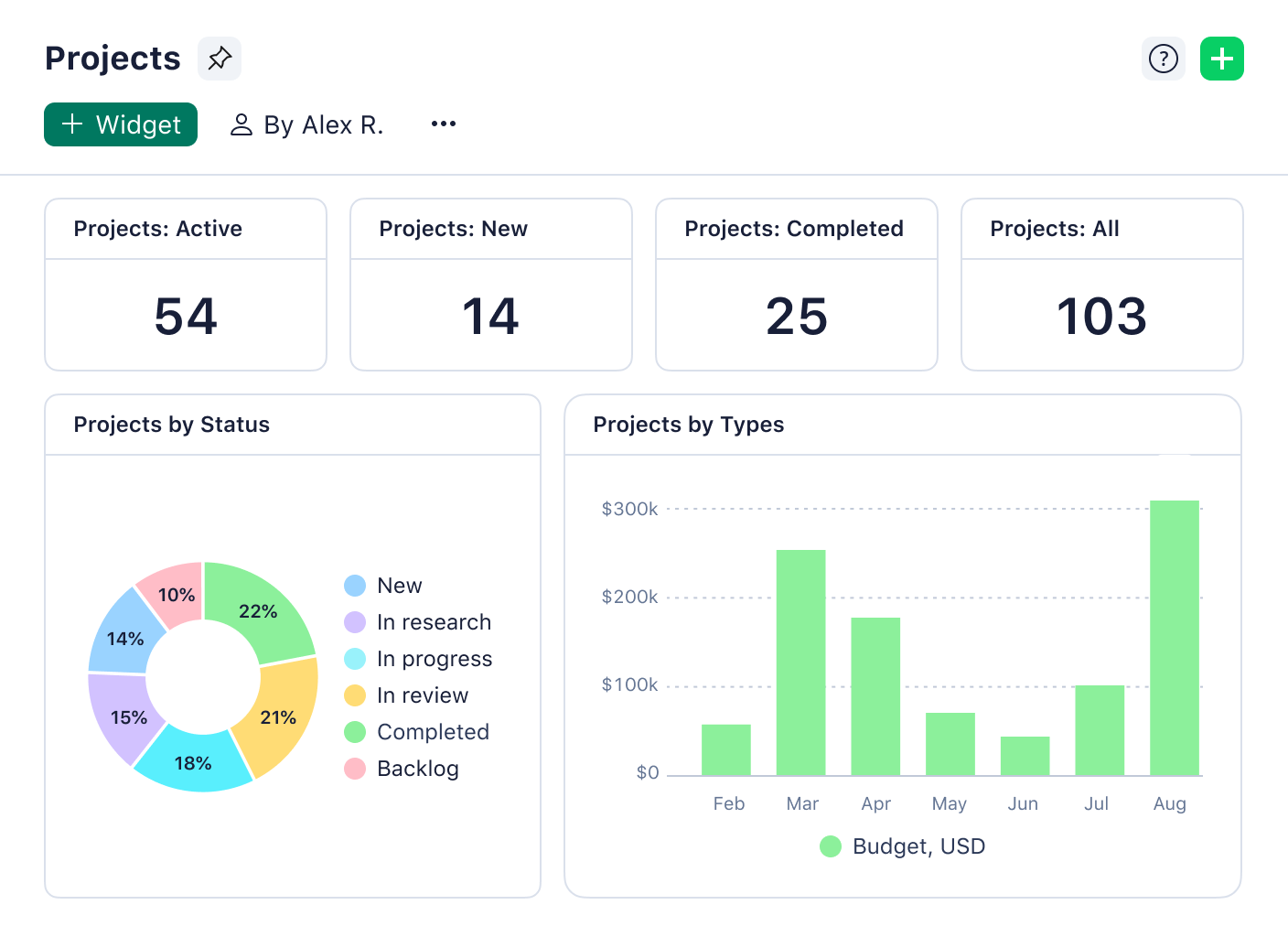Click the green plus icon
The width and height of the screenshot is (1288, 937).
coord(1222,58)
